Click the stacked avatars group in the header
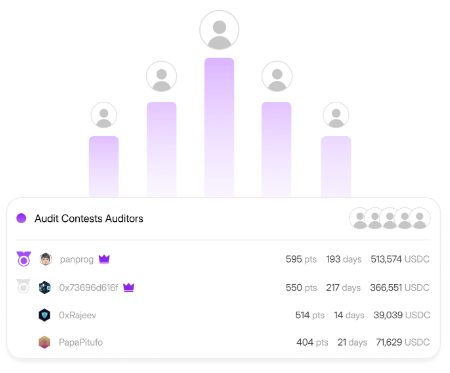 coord(390,218)
